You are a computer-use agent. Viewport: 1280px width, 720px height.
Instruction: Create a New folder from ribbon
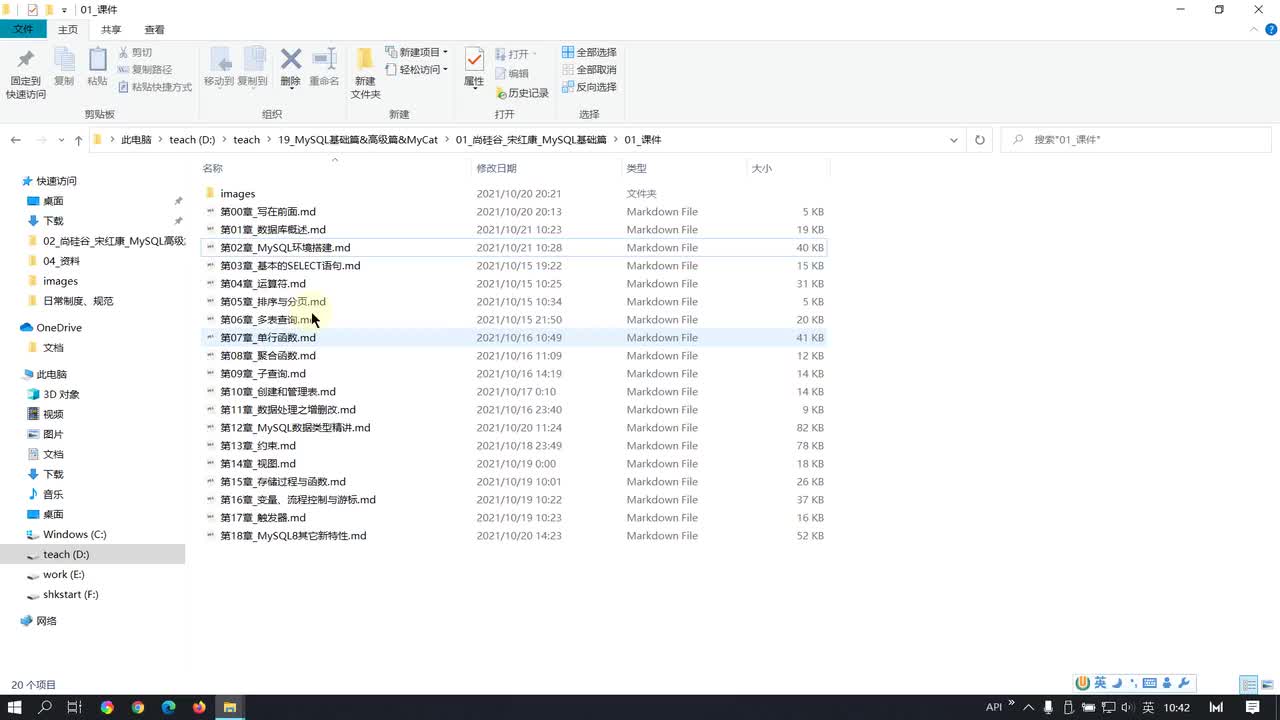pos(365,73)
